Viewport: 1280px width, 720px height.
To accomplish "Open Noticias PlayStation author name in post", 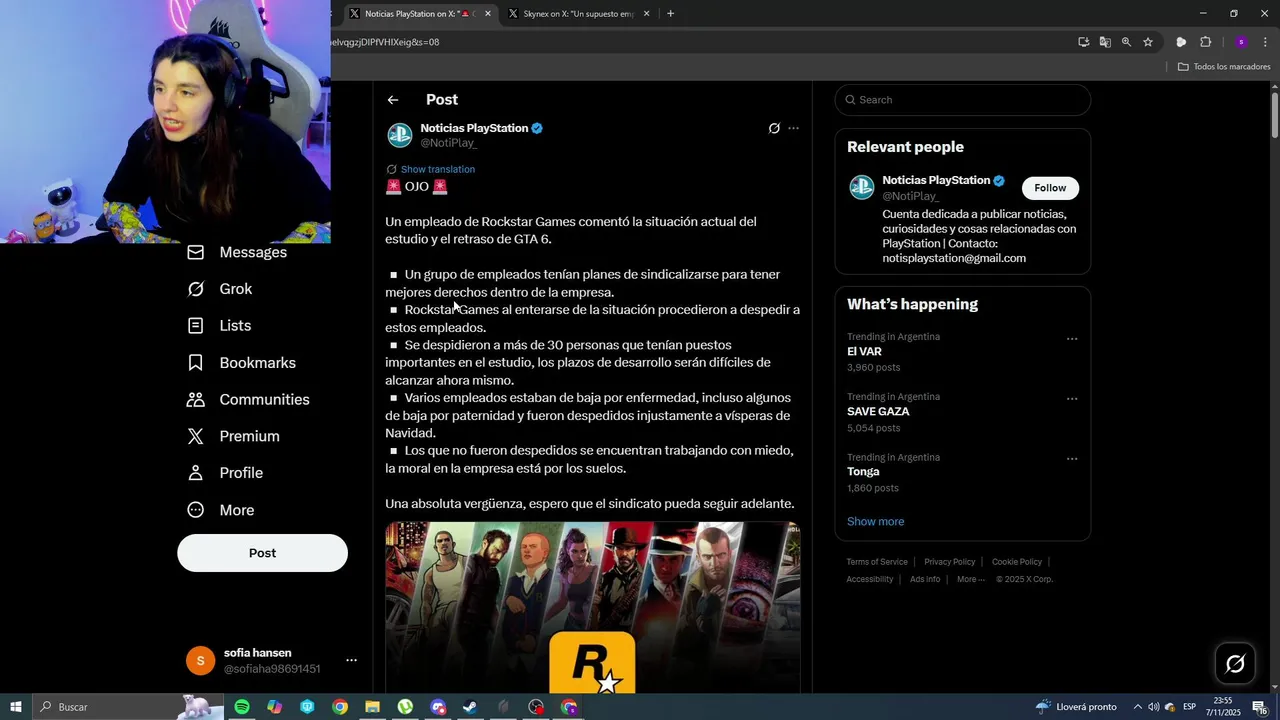I will [x=474, y=128].
